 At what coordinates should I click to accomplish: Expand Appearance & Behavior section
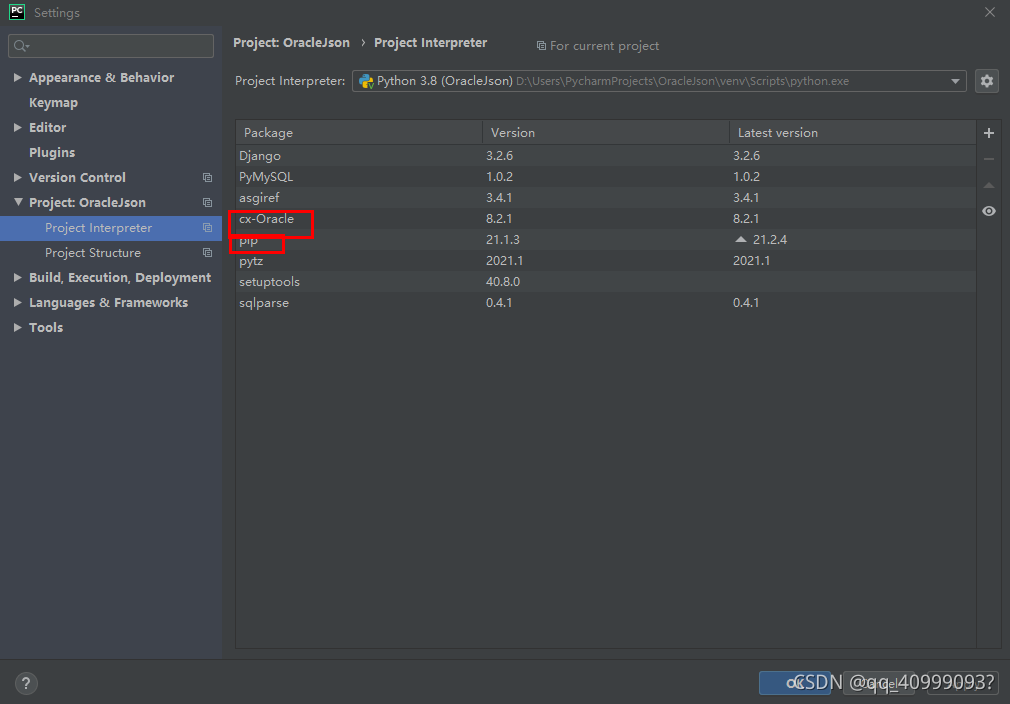(17, 77)
